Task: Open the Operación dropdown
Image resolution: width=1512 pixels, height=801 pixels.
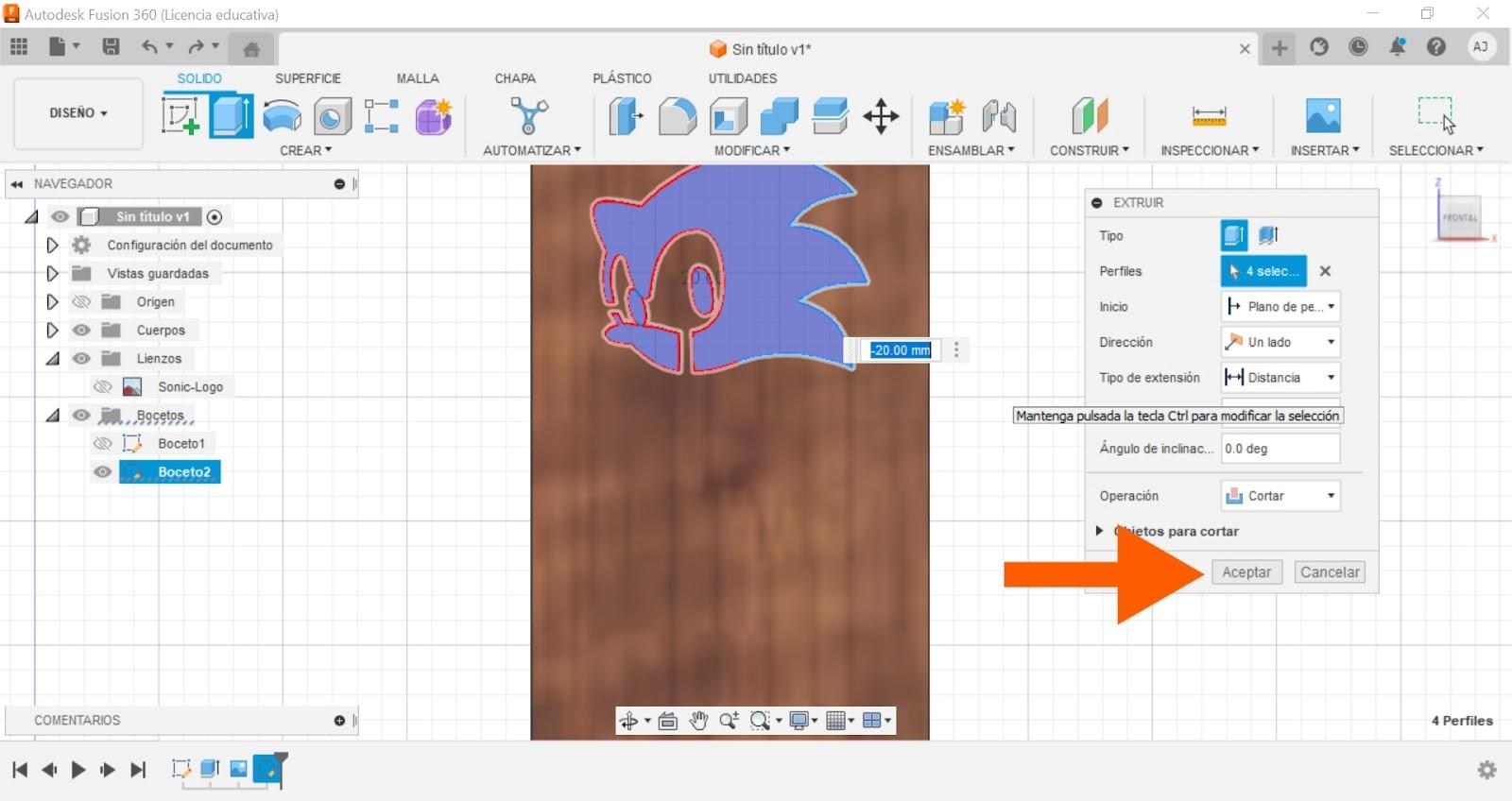Action: (1280, 496)
